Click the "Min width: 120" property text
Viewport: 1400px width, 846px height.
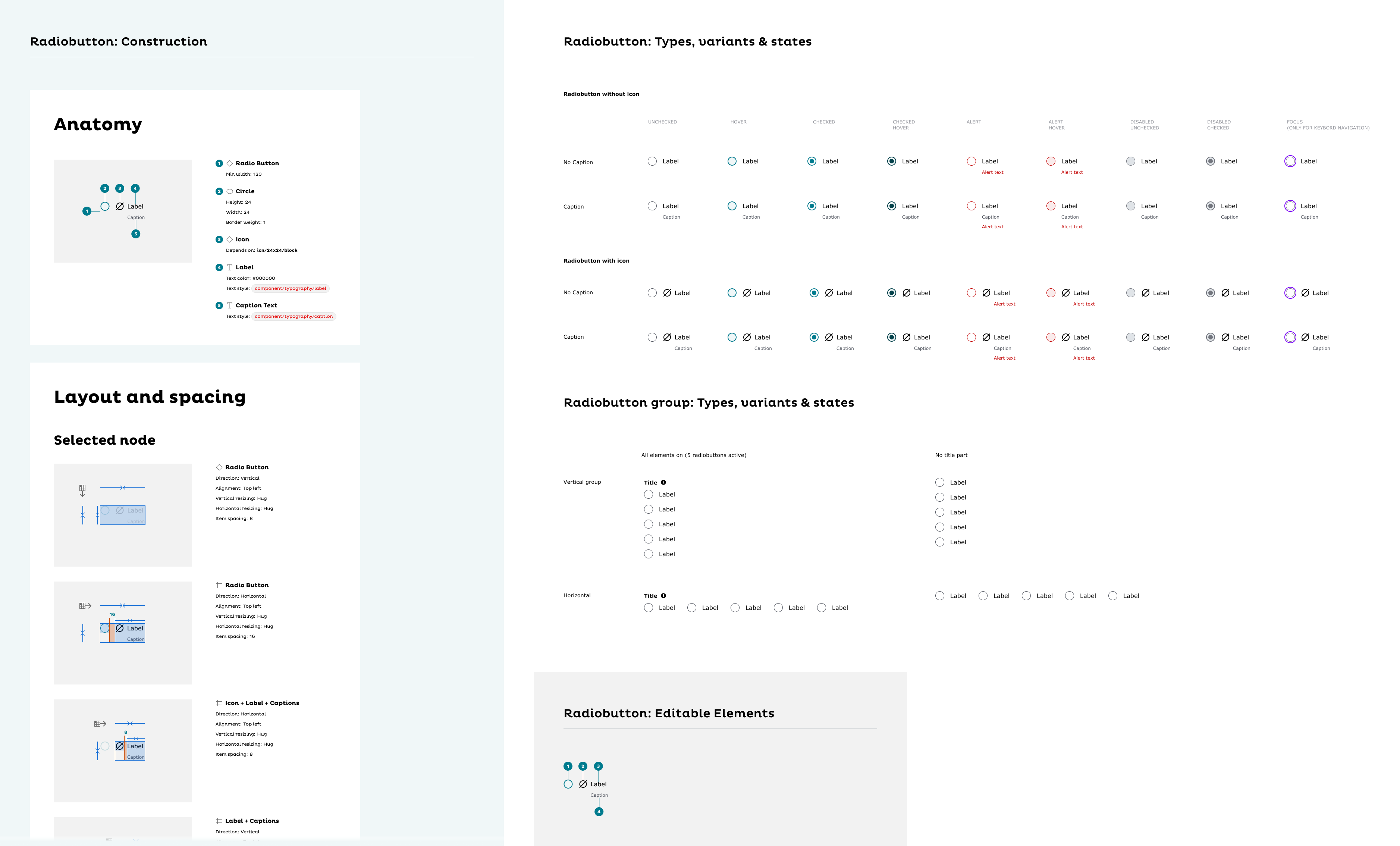[244, 175]
